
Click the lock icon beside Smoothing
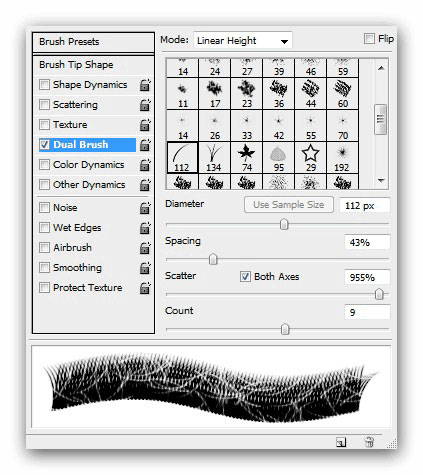pyautogui.click(x=145, y=268)
